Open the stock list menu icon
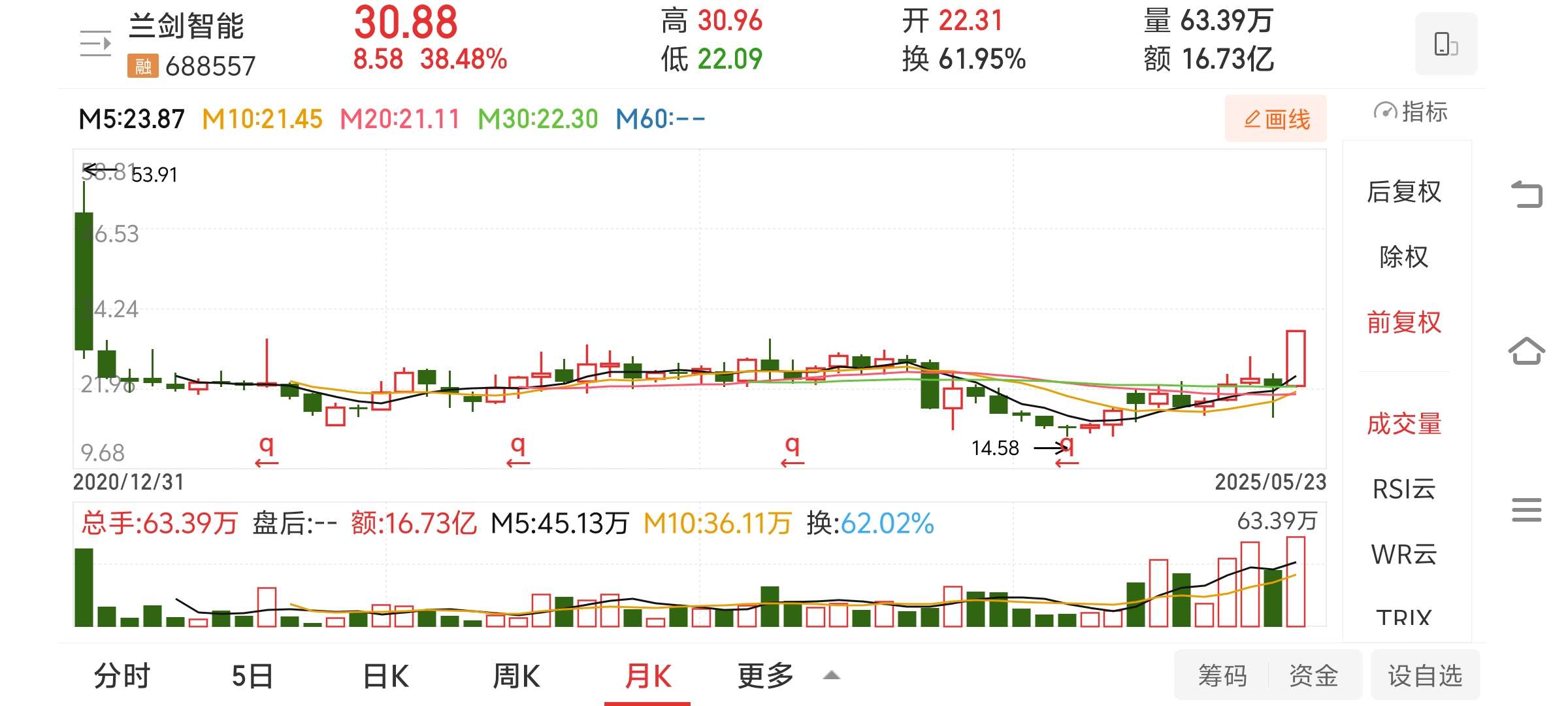1568x706 pixels. pos(95,44)
